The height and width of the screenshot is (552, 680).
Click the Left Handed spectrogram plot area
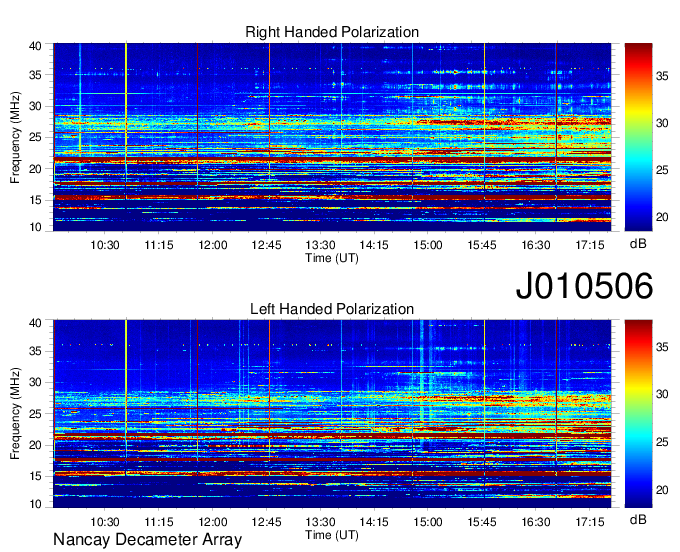pyautogui.click(x=332, y=414)
